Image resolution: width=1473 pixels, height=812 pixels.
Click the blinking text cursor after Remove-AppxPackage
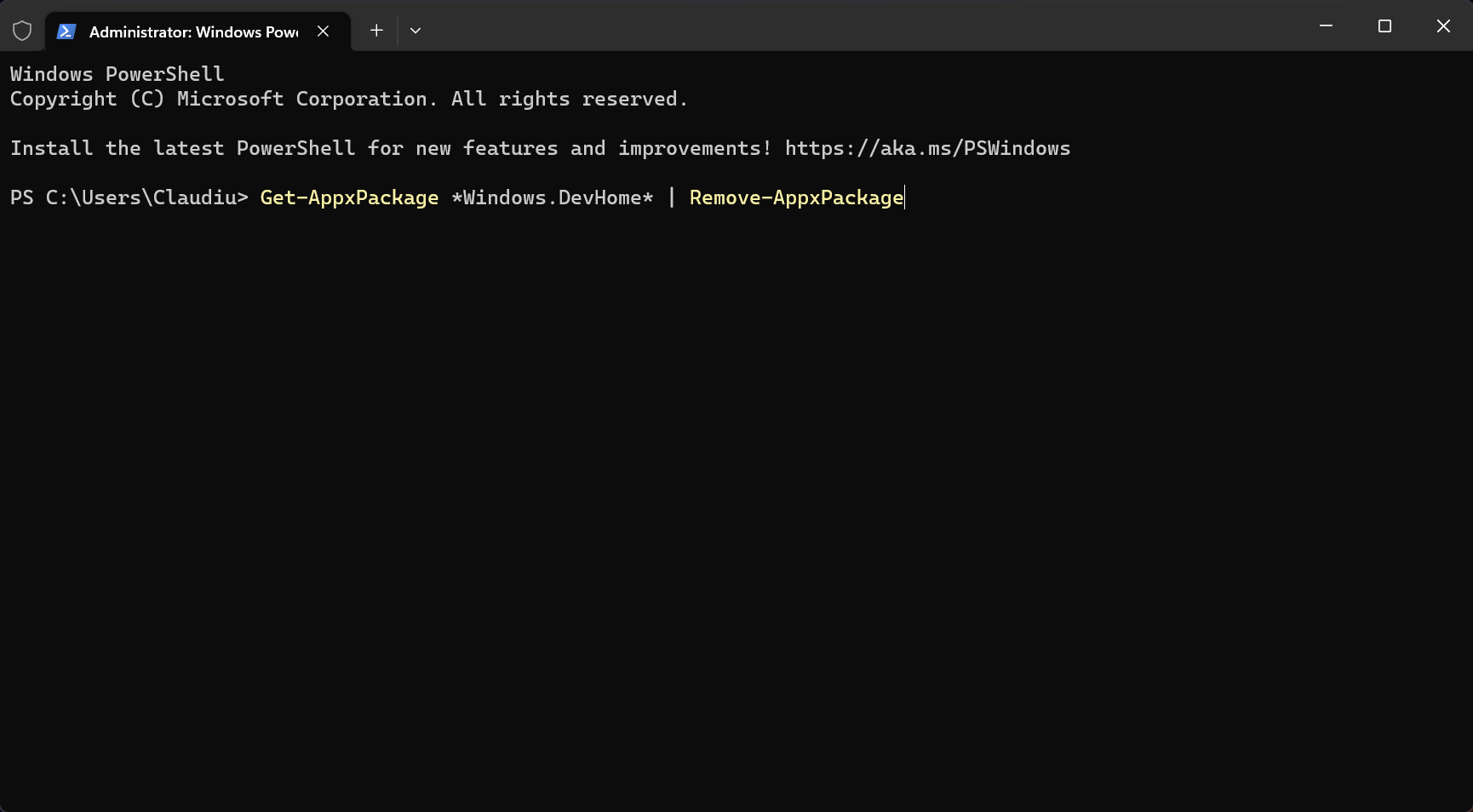(x=904, y=197)
